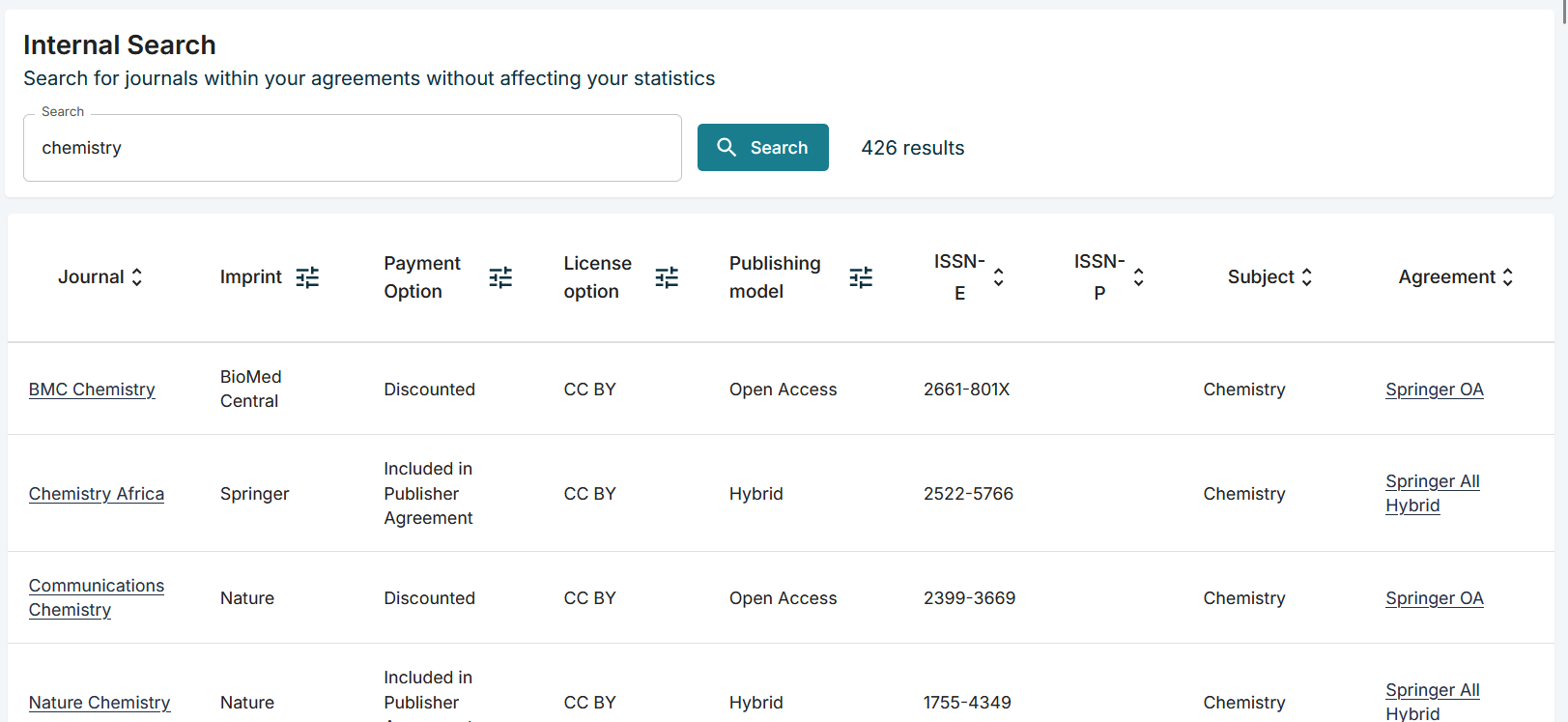This screenshot has width=1568, height=722.
Task: Select the ISSN 1755-4349 cell
Action: pyautogui.click(x=967, y=703)
